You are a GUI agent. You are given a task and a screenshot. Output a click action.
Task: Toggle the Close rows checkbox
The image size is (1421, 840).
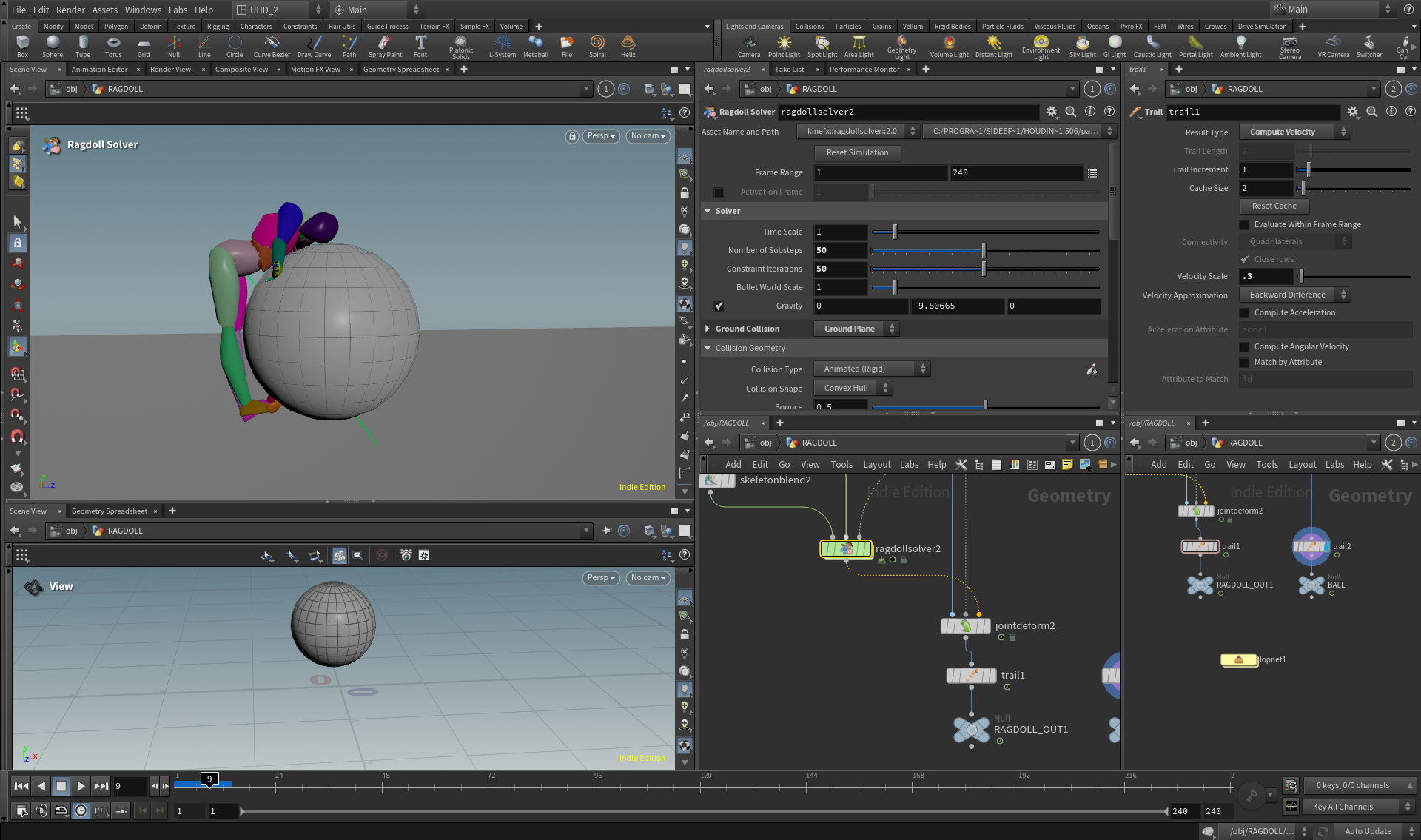1245,259
